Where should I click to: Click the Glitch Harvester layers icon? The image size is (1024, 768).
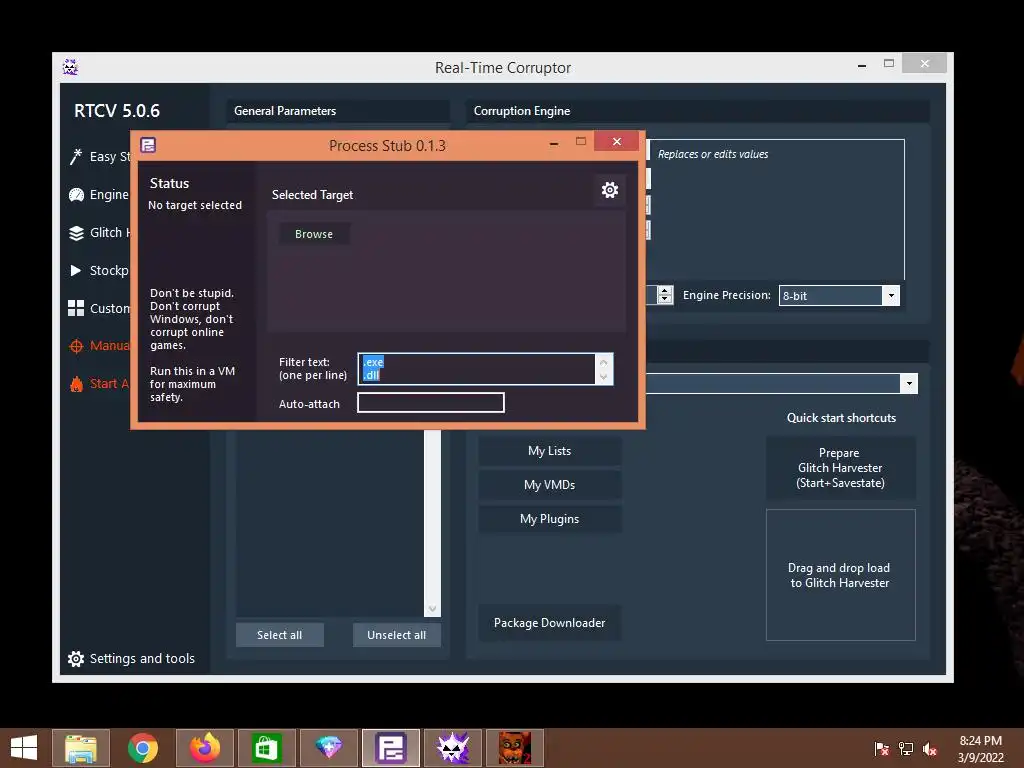tap(76, 233)
